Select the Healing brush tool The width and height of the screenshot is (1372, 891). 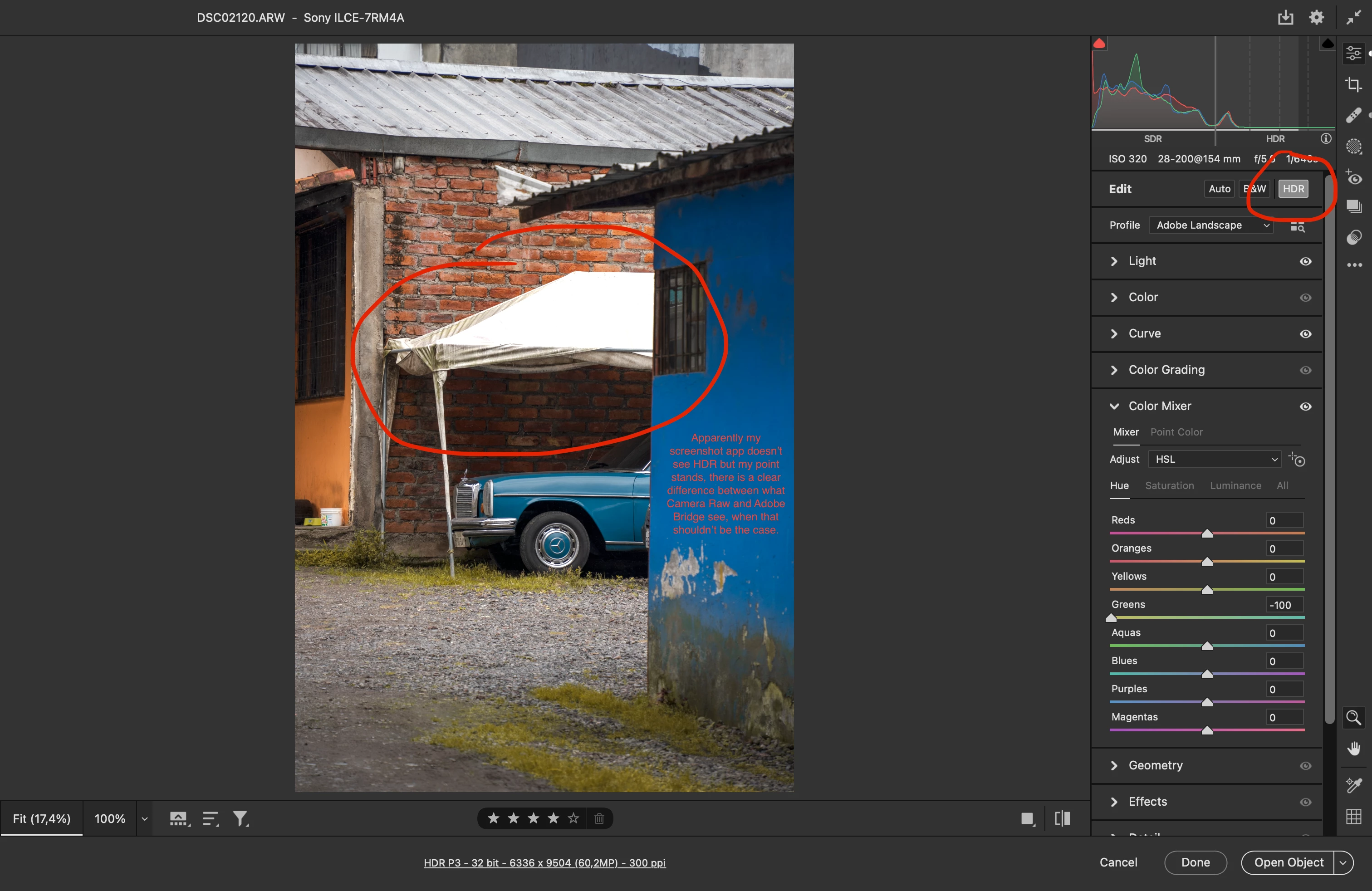coord(1353,115)
